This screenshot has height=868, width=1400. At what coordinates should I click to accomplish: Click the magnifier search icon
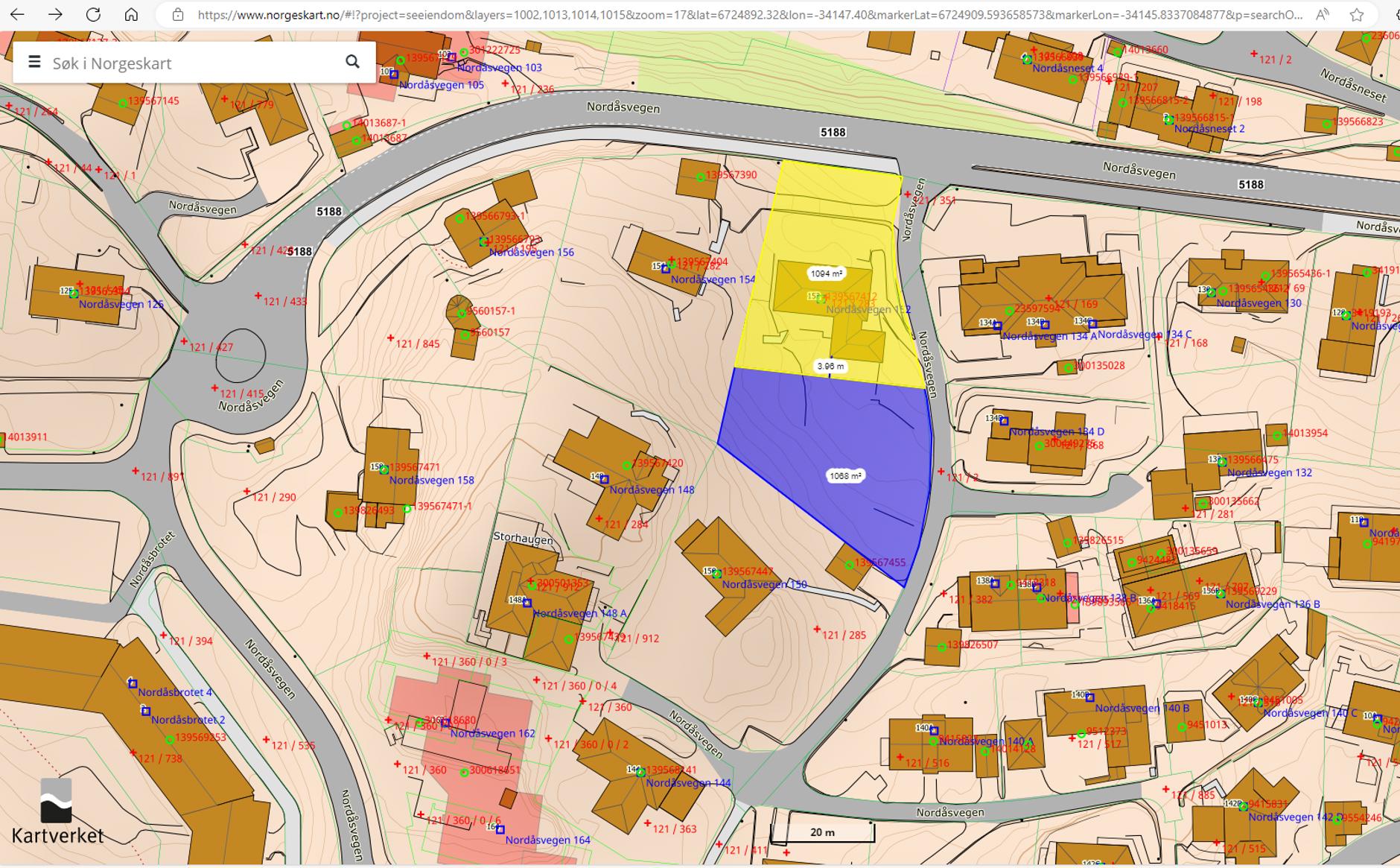point(353,62)
